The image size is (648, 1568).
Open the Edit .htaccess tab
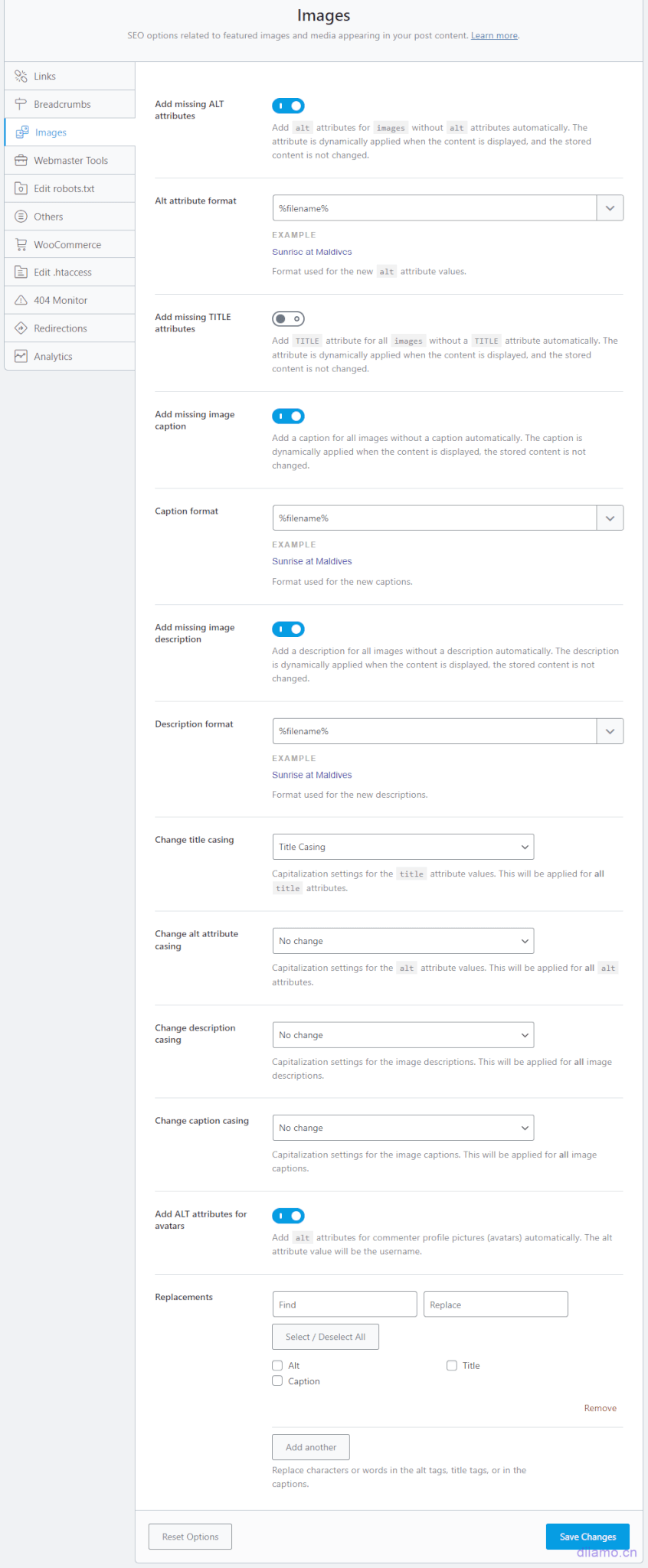tap(62, 273)
